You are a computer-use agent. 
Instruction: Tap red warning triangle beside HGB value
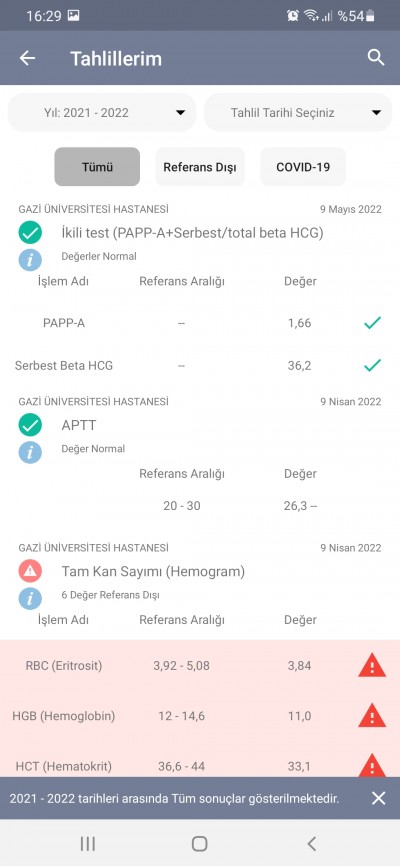pos(372,716)
